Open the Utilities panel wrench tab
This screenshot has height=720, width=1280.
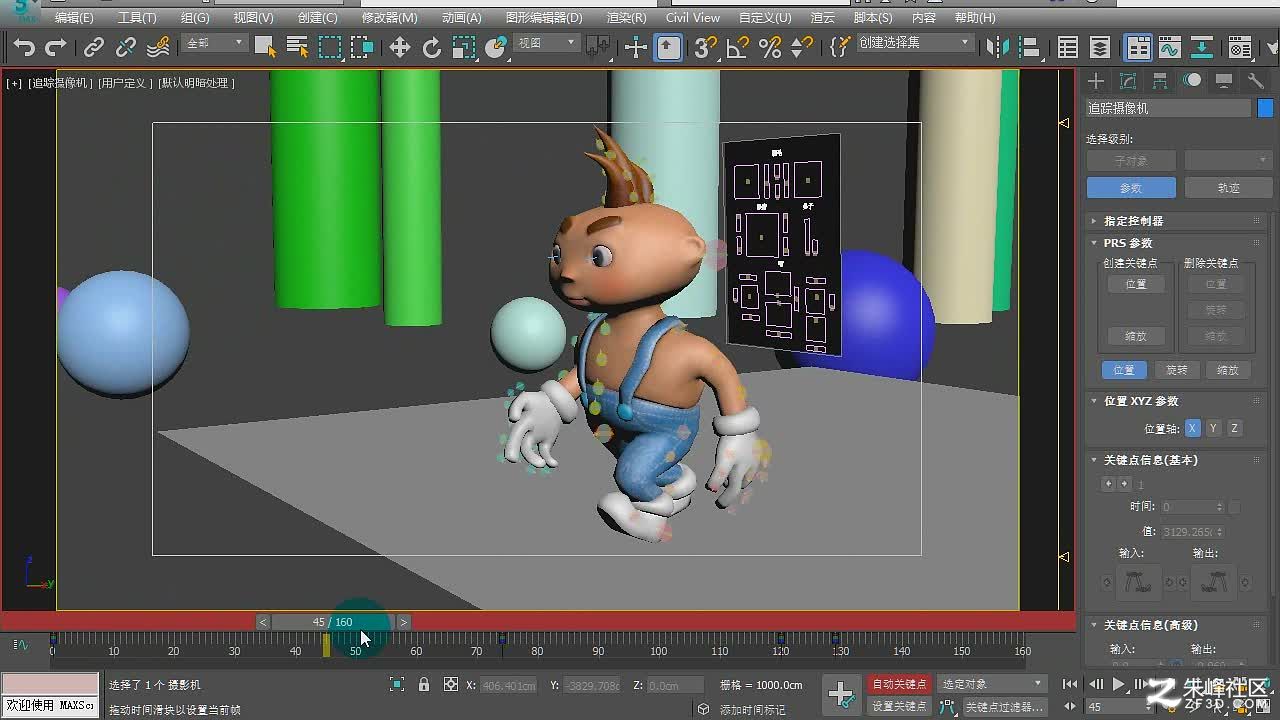(x=1256, y=81)
